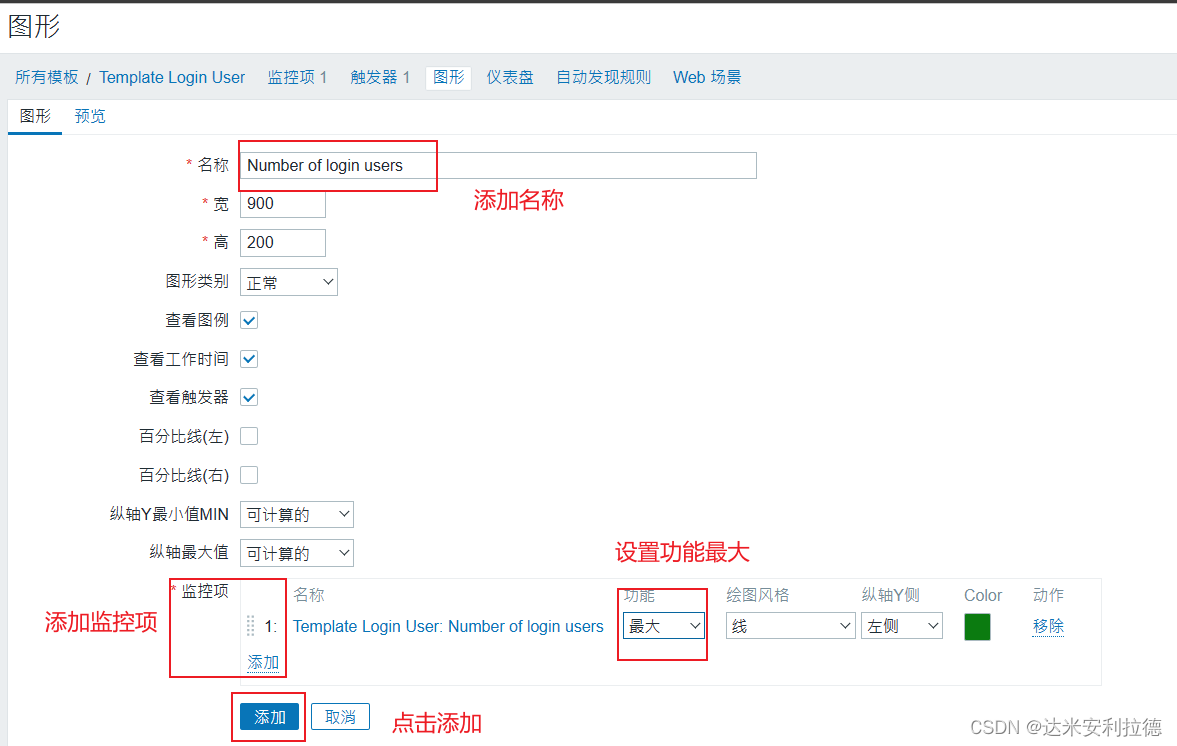The width and height of the screenshot is (1177, 746).
Task: Open 触发器 1 in the breadcrumb
Action: coord(380,77)
